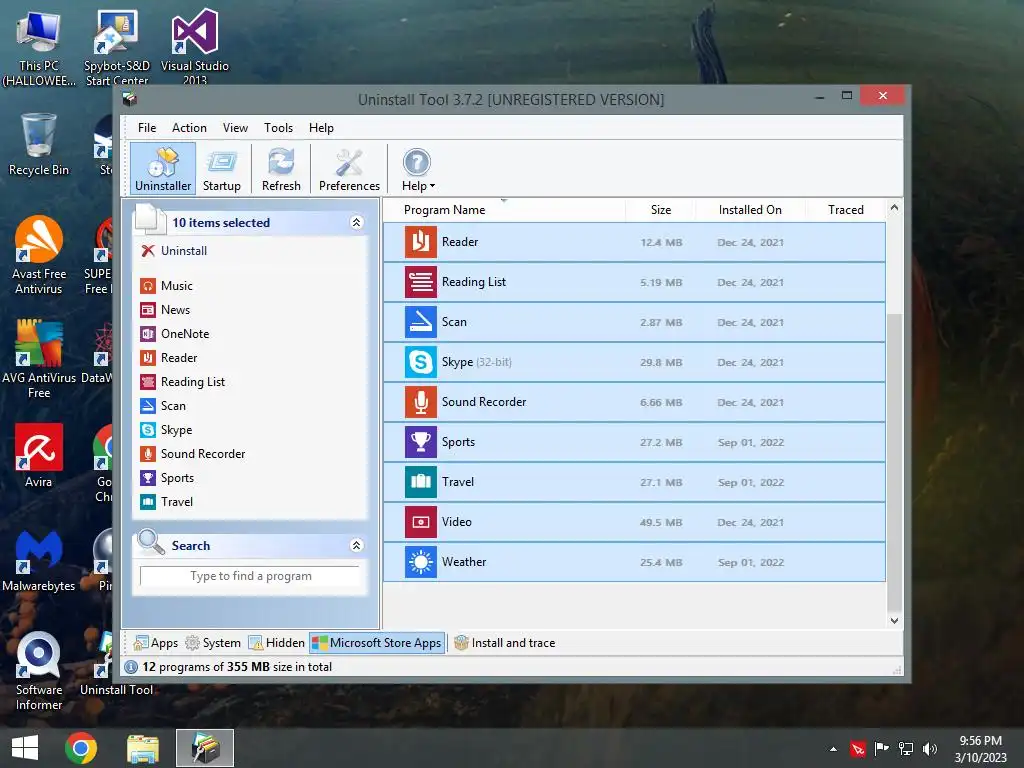The width and height of the screenshot is (1024, 768).
Task: Sort by Traced column header
Action: 846,210
